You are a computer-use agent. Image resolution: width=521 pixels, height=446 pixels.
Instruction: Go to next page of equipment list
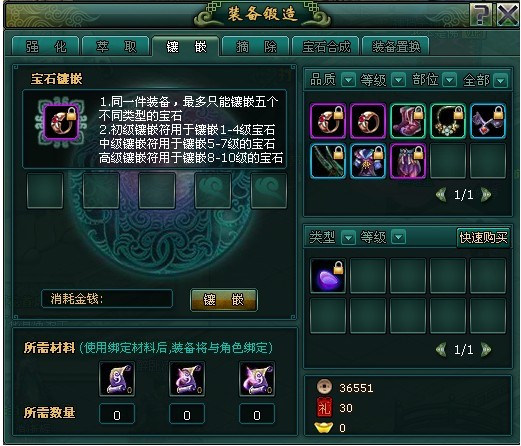click(x=486, y=195)
